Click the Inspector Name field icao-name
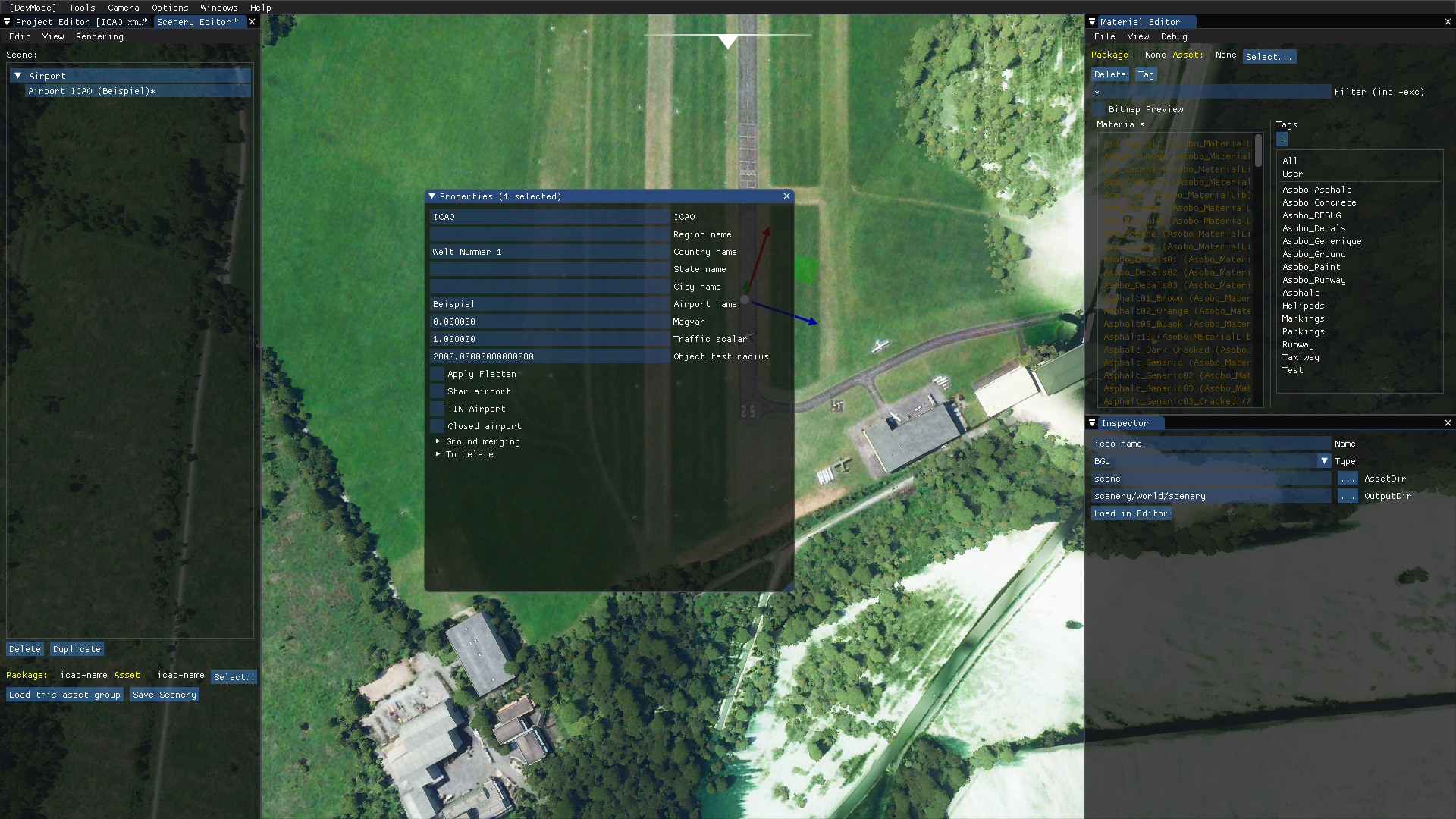 coord(1211,444)
